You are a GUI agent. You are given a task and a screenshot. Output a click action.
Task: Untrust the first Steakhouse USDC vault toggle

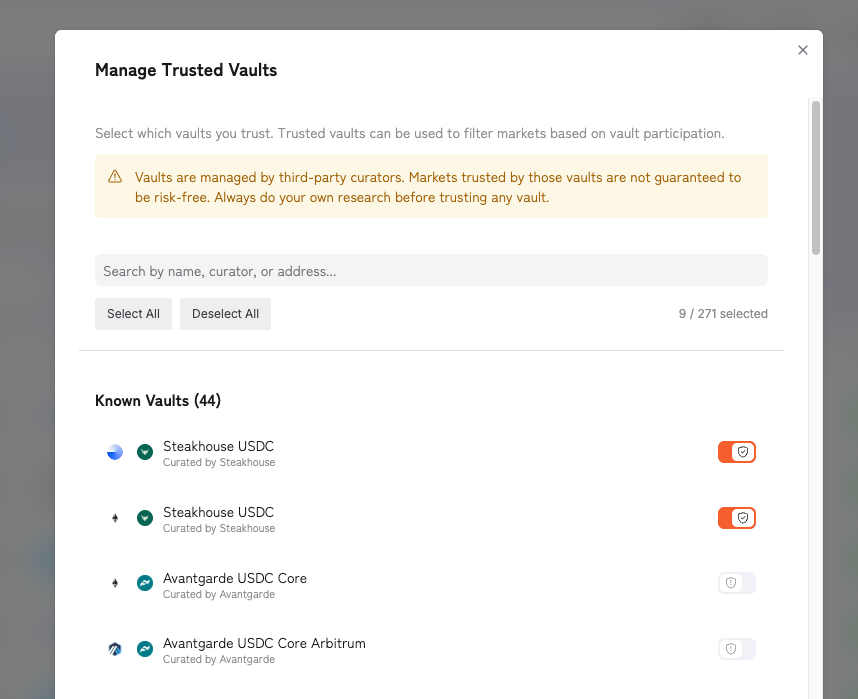[737, 452]
